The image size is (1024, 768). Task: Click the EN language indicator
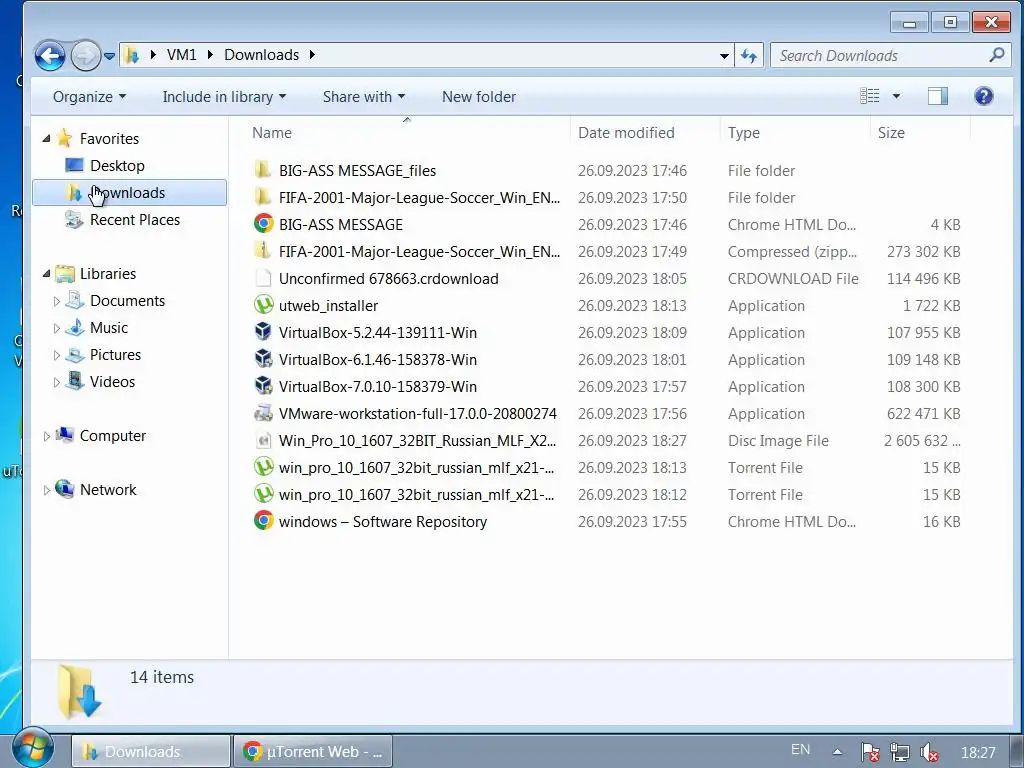point(800,750)
